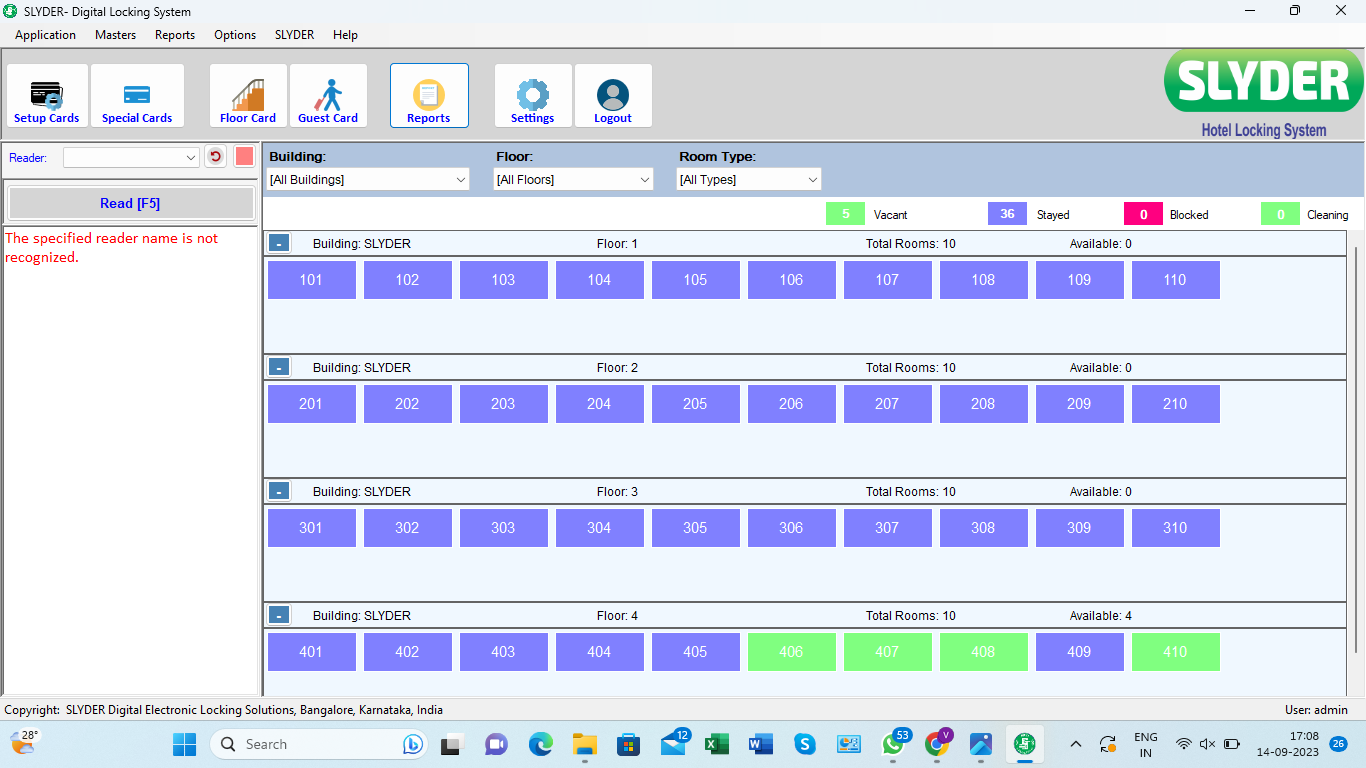Select vacant room 406
This screenshot has height=768, width=1366.
coord(791,652)
